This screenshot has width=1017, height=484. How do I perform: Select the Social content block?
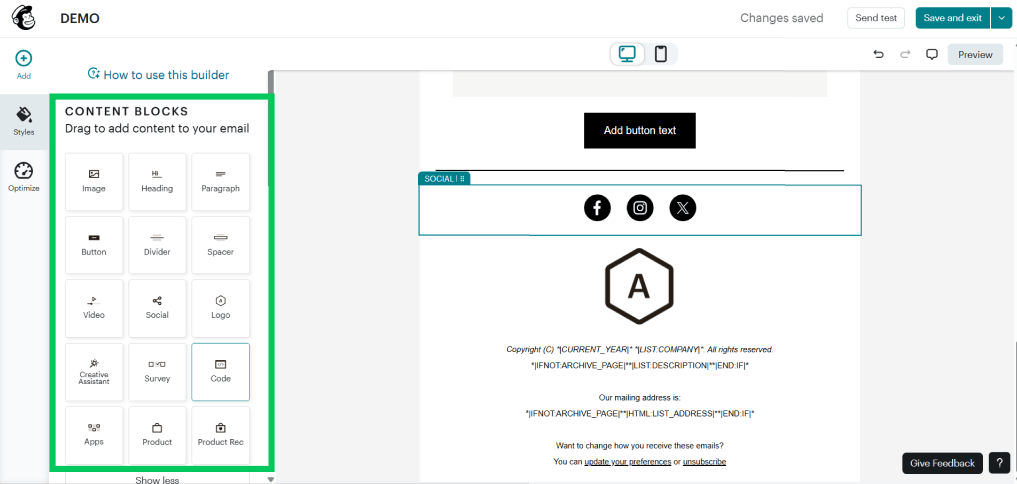tap(157, 308)
